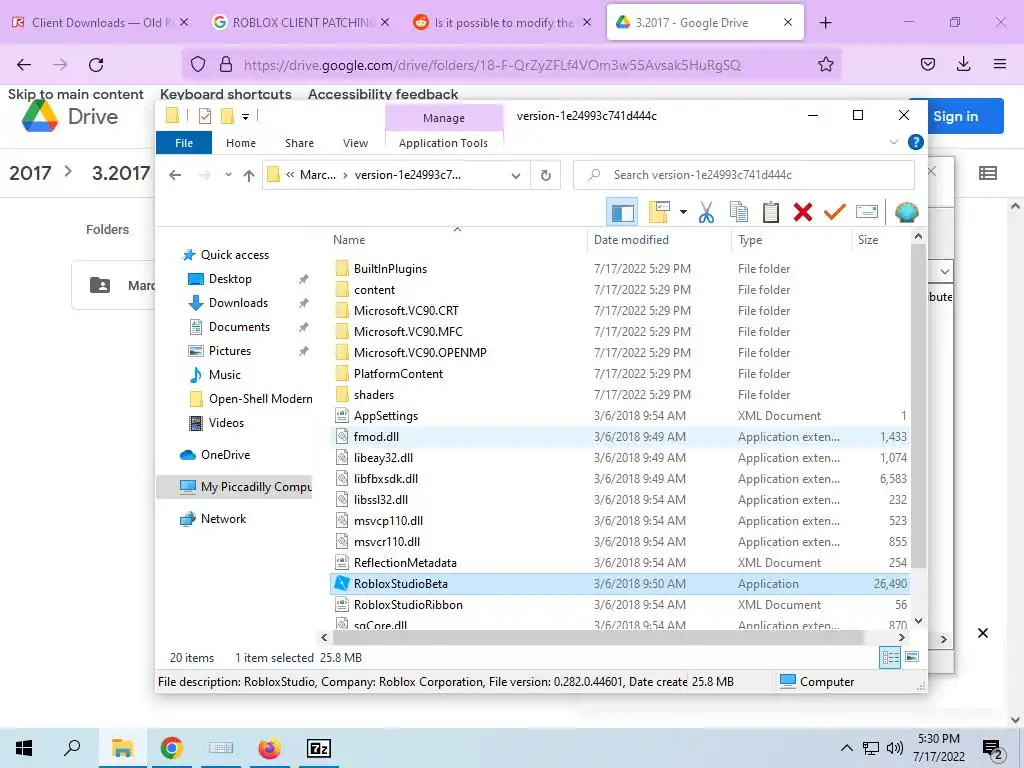Open the Windows Start menu
The height and width of the screenshot is (768, 1024).
coord(24,748)
